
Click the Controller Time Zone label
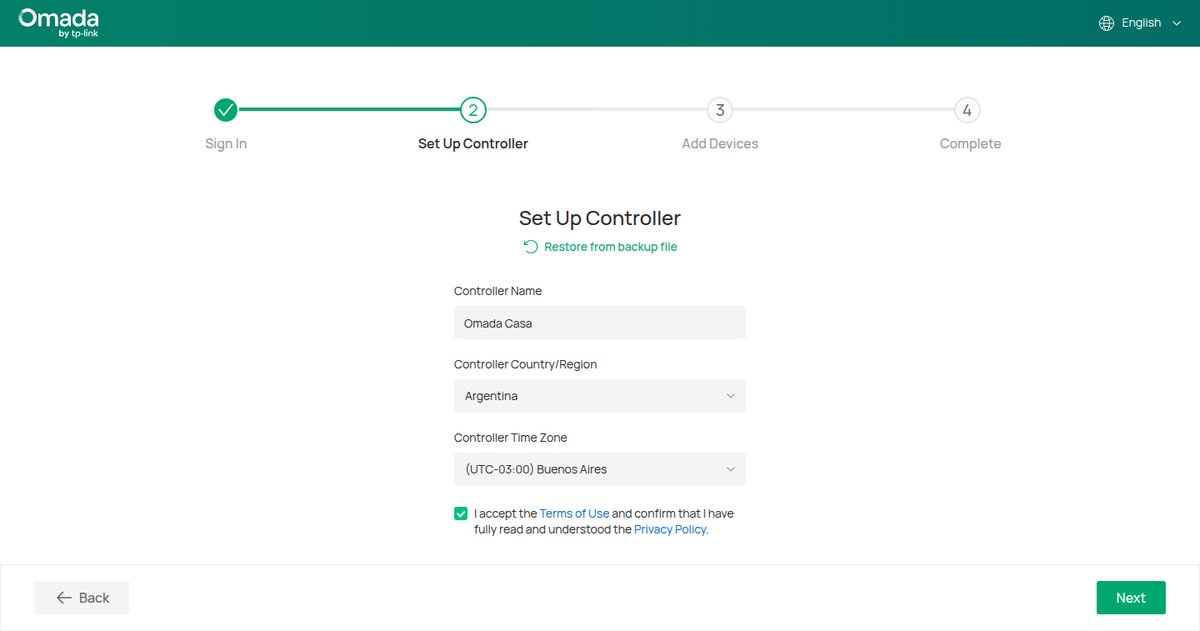510,438
